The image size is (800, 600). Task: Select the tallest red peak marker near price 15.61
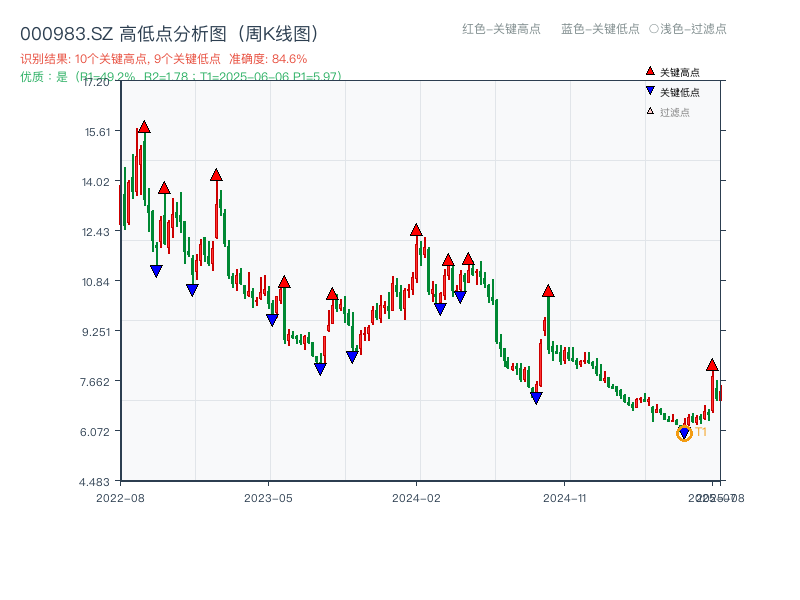click(x=144, y=127)
